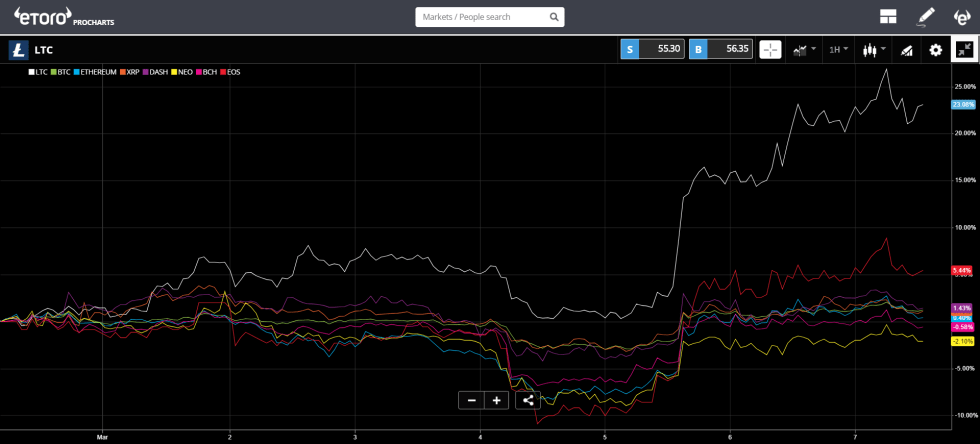Click the magnifier icon in search box
This screenshot has height=444, width=980.
[x=554, y=17]
